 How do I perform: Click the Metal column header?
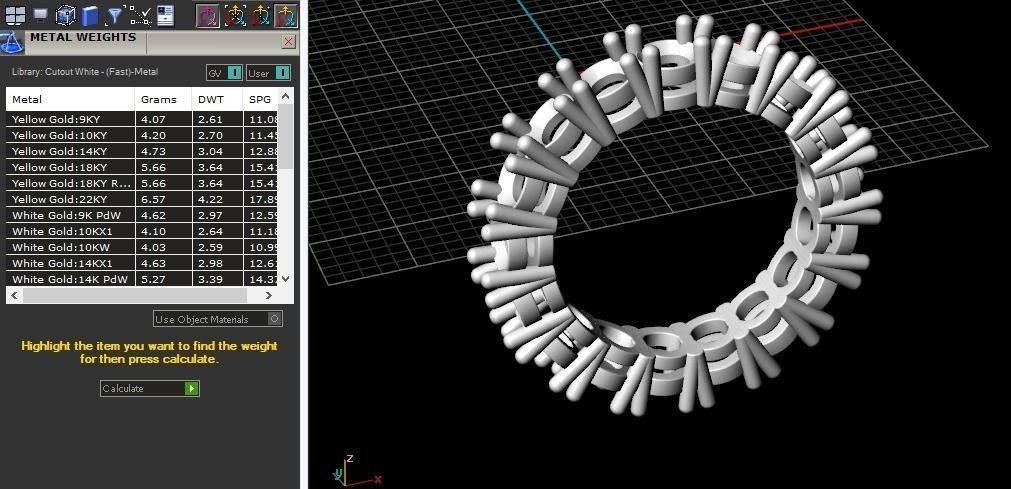point(71,99)
